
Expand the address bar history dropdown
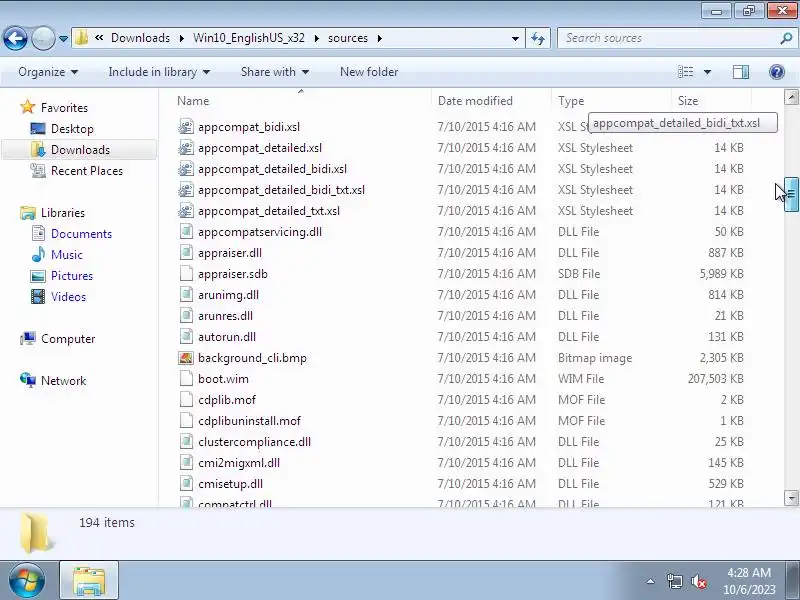pos(515,38)
